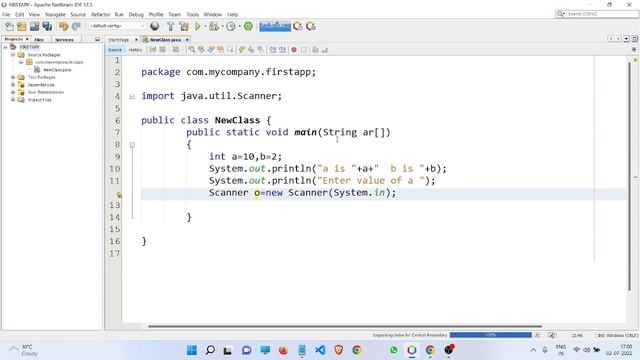The height and width of the screenshot is (360, 640).
Task: Open the Debug Project dropdown arrow
Action: pyautogui.click(x=222, y=27)
